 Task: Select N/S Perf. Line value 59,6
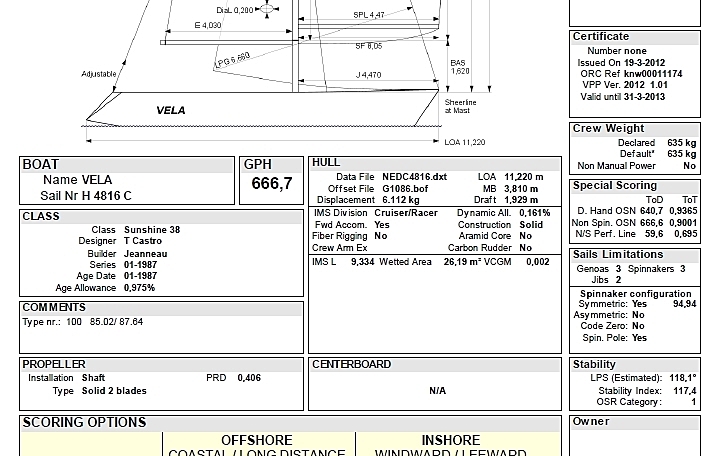(655, 234)
